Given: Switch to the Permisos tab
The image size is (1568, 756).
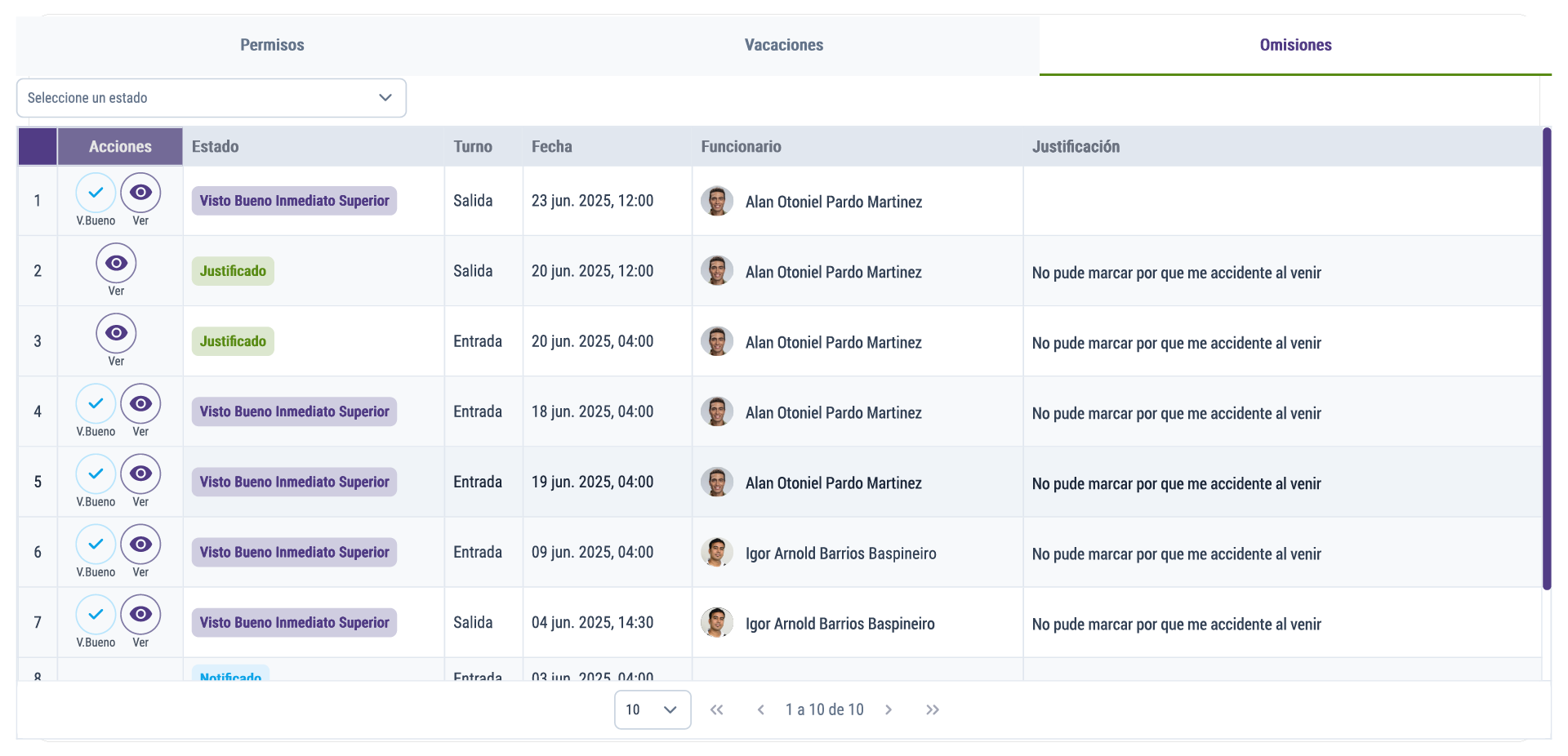Looking at the screenshot, I should tap(272, 45).
